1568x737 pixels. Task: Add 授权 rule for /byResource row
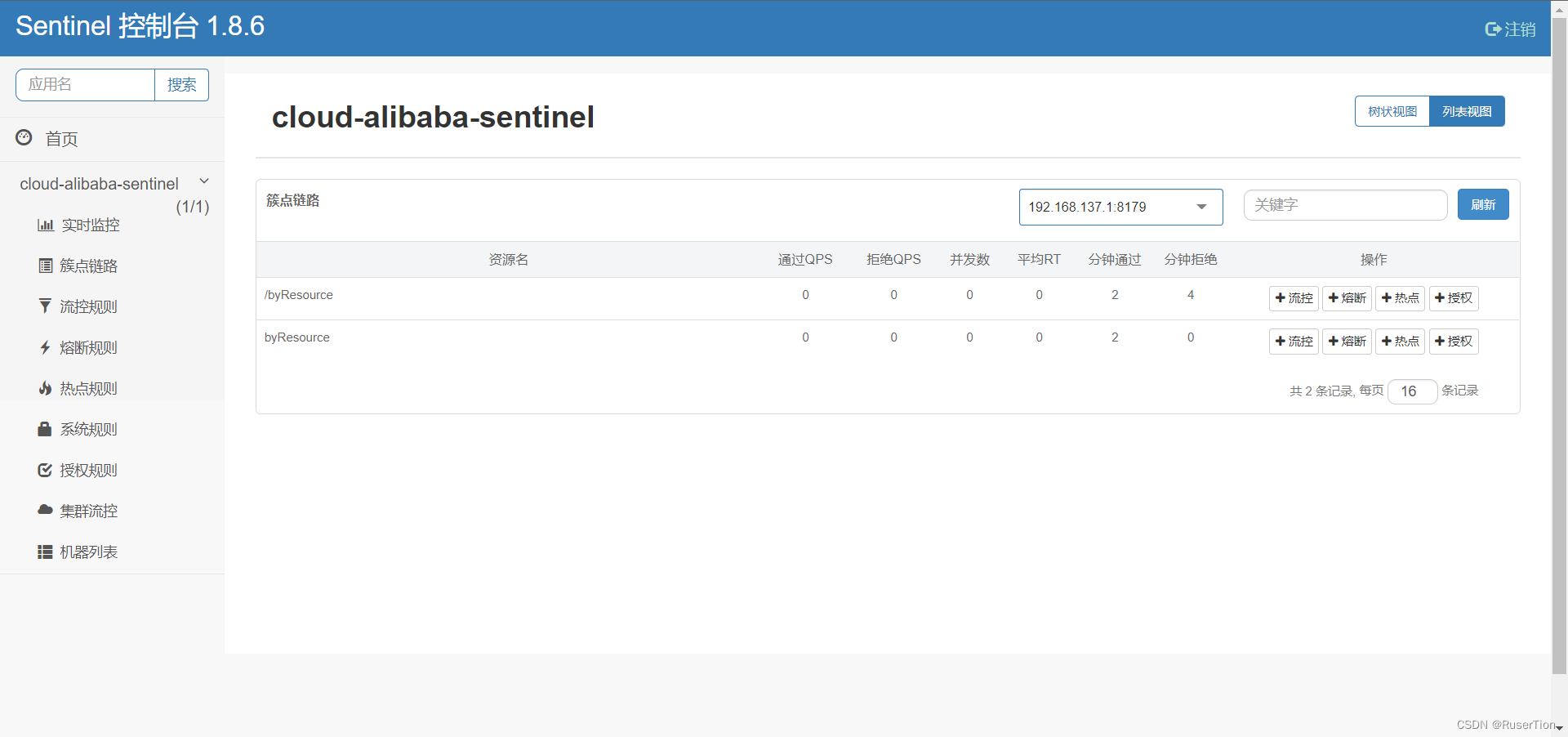pos(1454,298)
